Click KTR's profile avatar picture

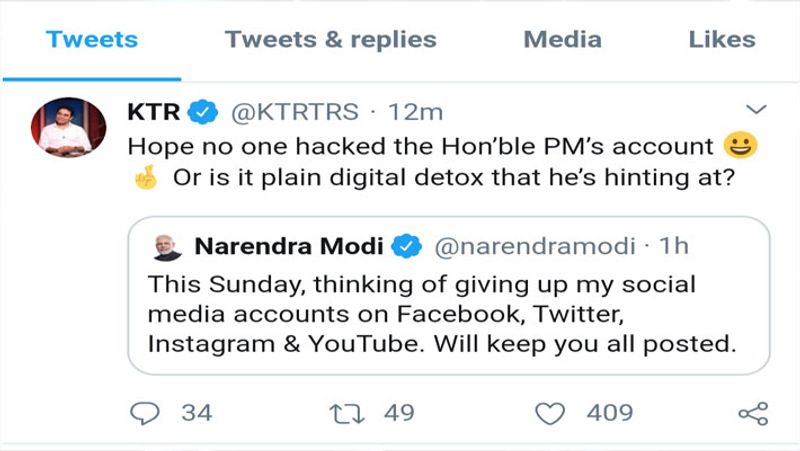[67, 127]
